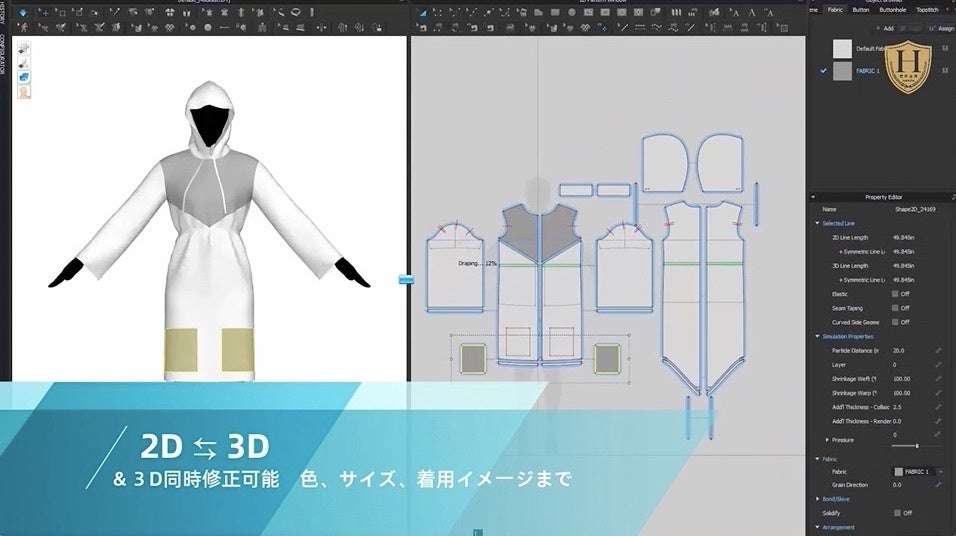The width and height of the screenshot is (956, 536).
Task: Select the Internal Rectangle tool in 2D toolbar
Action: click(x=605, y=13)
